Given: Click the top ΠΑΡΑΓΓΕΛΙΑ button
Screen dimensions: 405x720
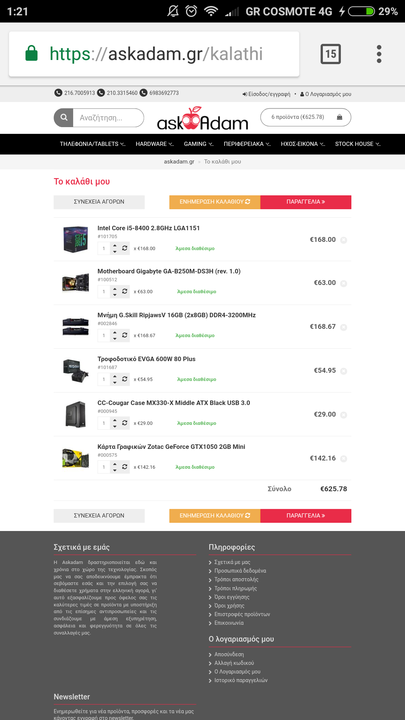Looking at the screenshot, I should pos(306,202).
